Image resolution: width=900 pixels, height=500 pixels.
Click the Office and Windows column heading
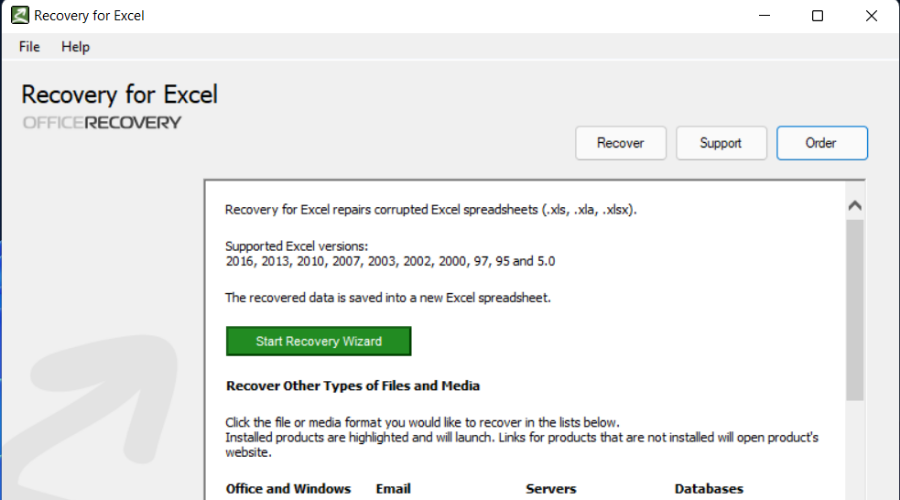point(288,489)
